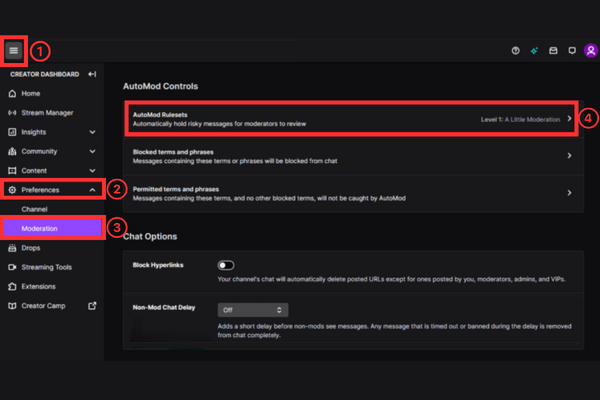600x400 pixels.
Task: Open Permitted terms and phrases arrow
Action: [569, 193]
